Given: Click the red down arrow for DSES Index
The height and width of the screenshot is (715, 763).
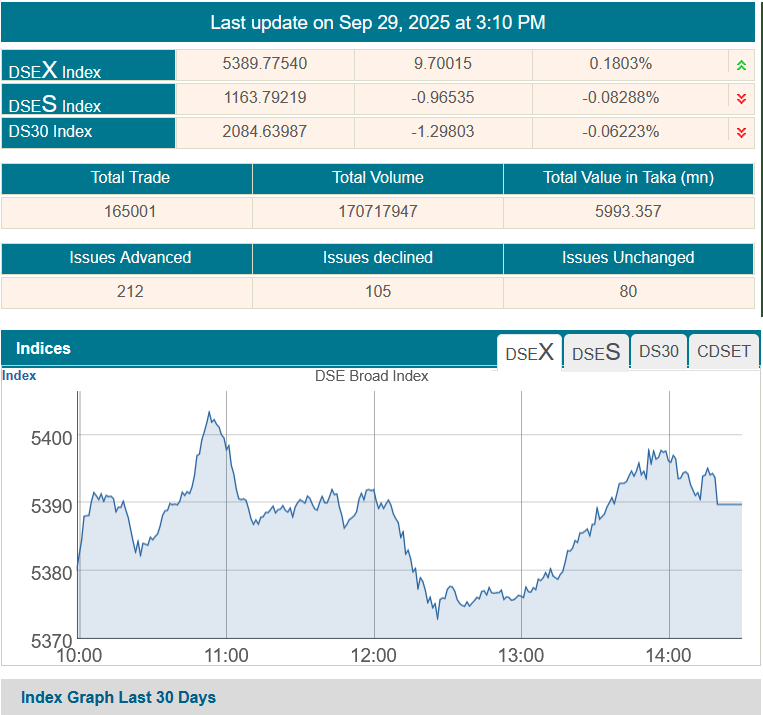Looking at the screenshot, I should (x=741, y=98).
